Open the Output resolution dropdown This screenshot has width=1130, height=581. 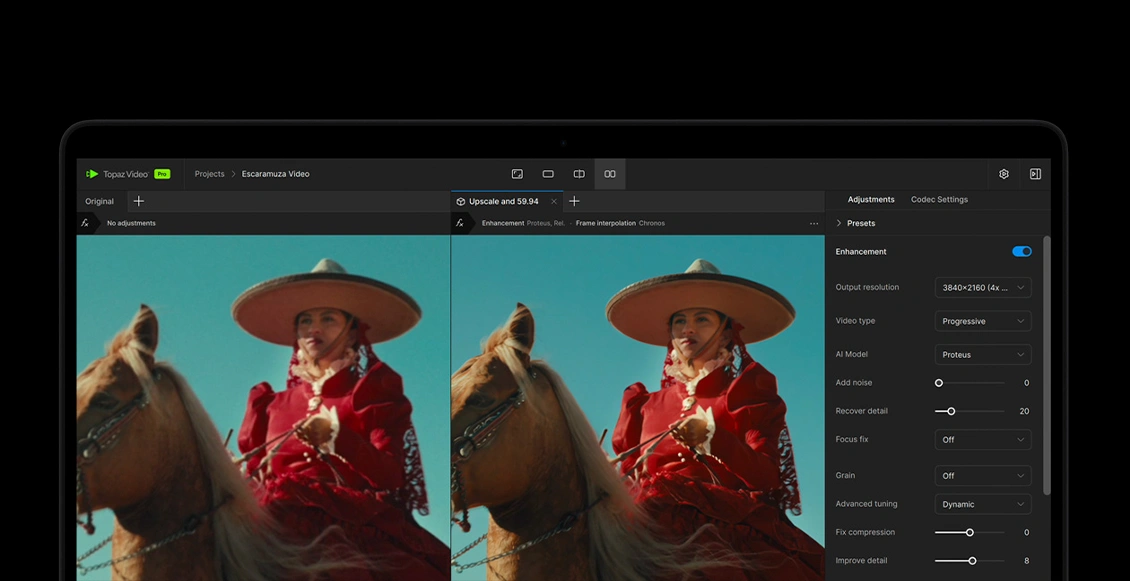983,288
